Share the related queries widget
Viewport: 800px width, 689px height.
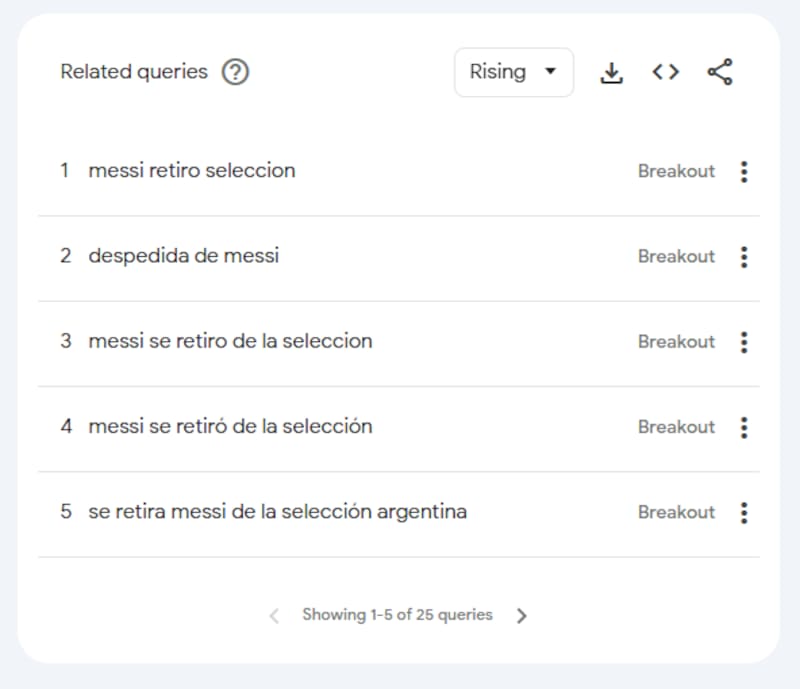[720, 72]
